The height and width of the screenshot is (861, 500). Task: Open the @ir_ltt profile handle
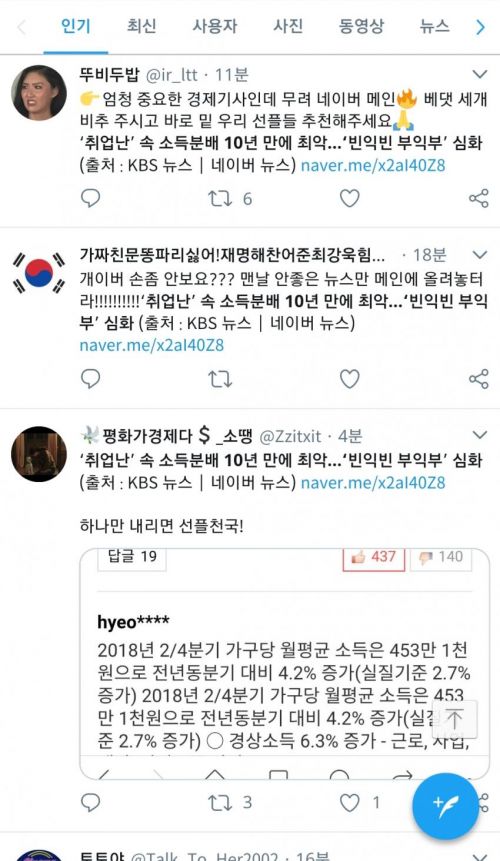[x=172, y=75]
